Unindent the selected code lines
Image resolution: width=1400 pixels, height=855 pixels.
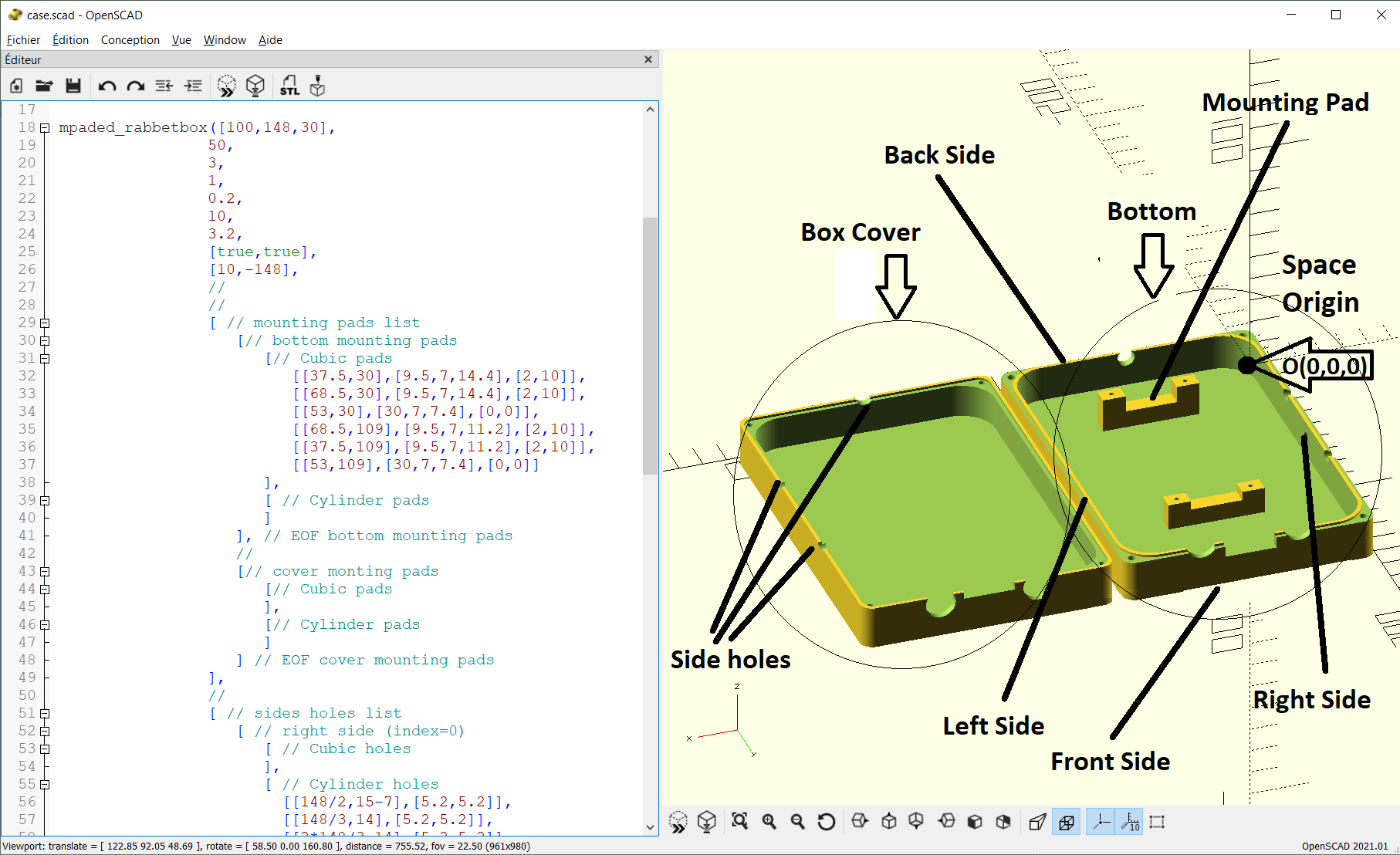click(164, 86)
